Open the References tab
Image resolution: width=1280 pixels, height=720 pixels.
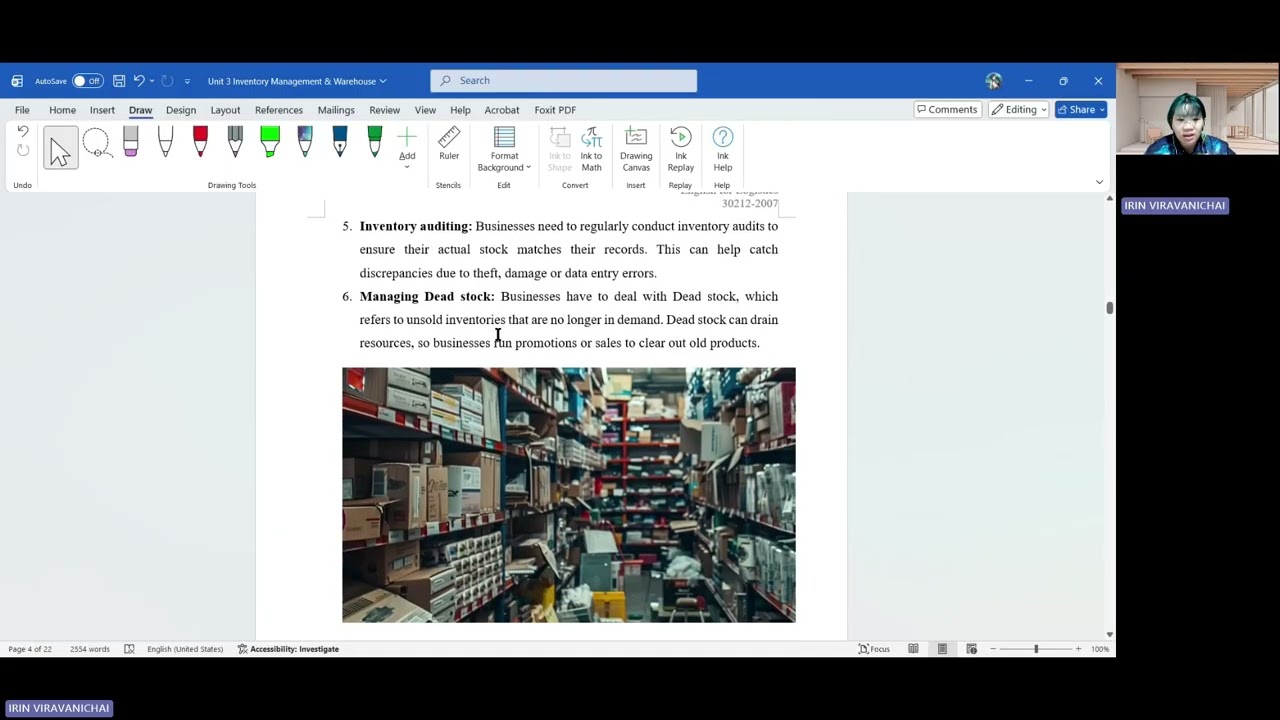coord(278,110)
